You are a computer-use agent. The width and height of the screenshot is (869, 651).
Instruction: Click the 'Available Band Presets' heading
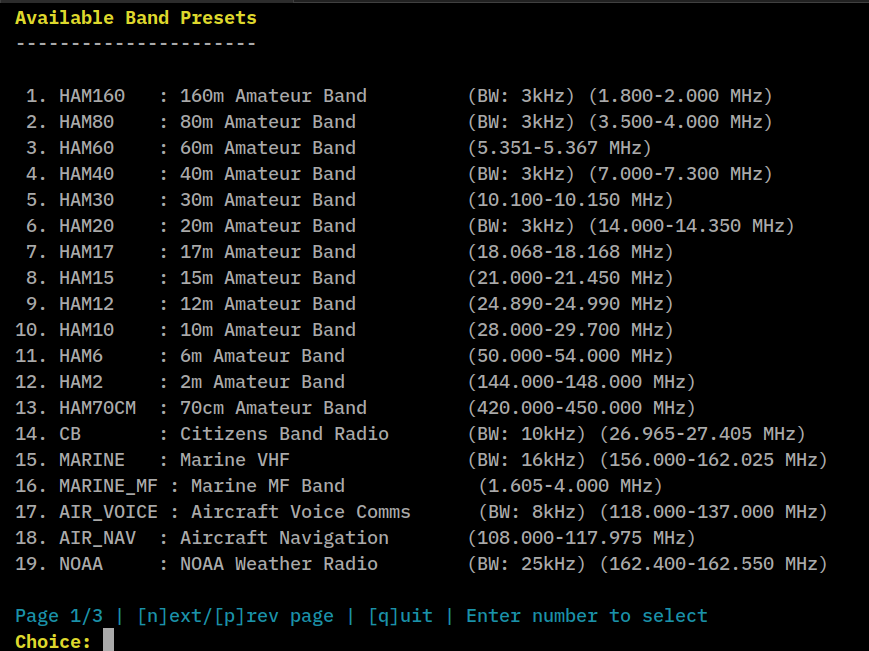tap(136, 18)
